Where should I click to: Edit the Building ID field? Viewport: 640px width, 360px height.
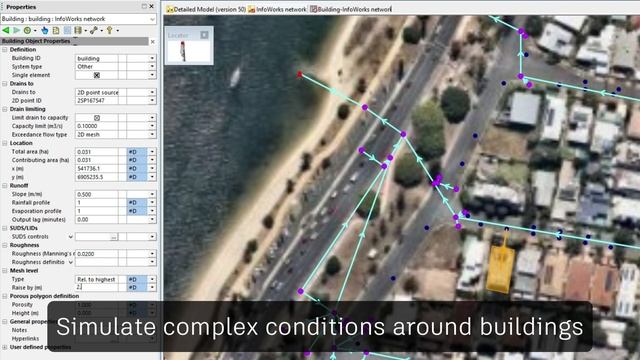(x=96, y=58)
